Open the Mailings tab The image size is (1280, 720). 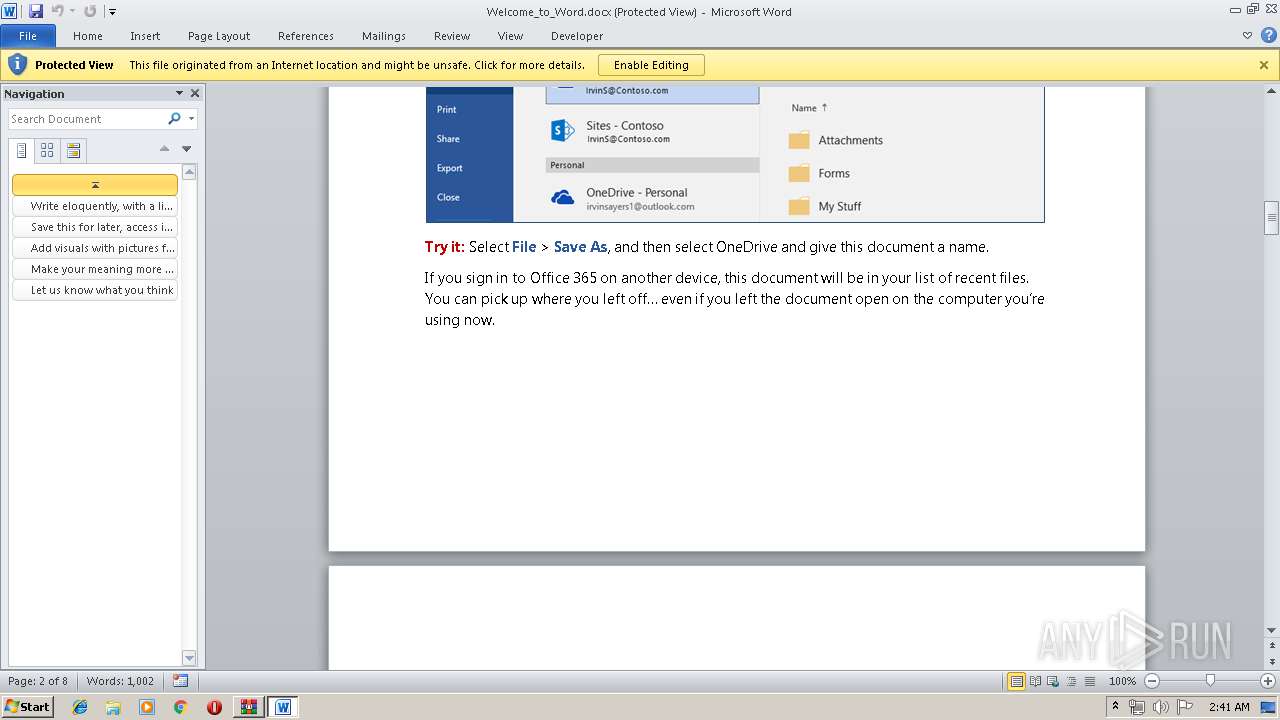point(384,36)
